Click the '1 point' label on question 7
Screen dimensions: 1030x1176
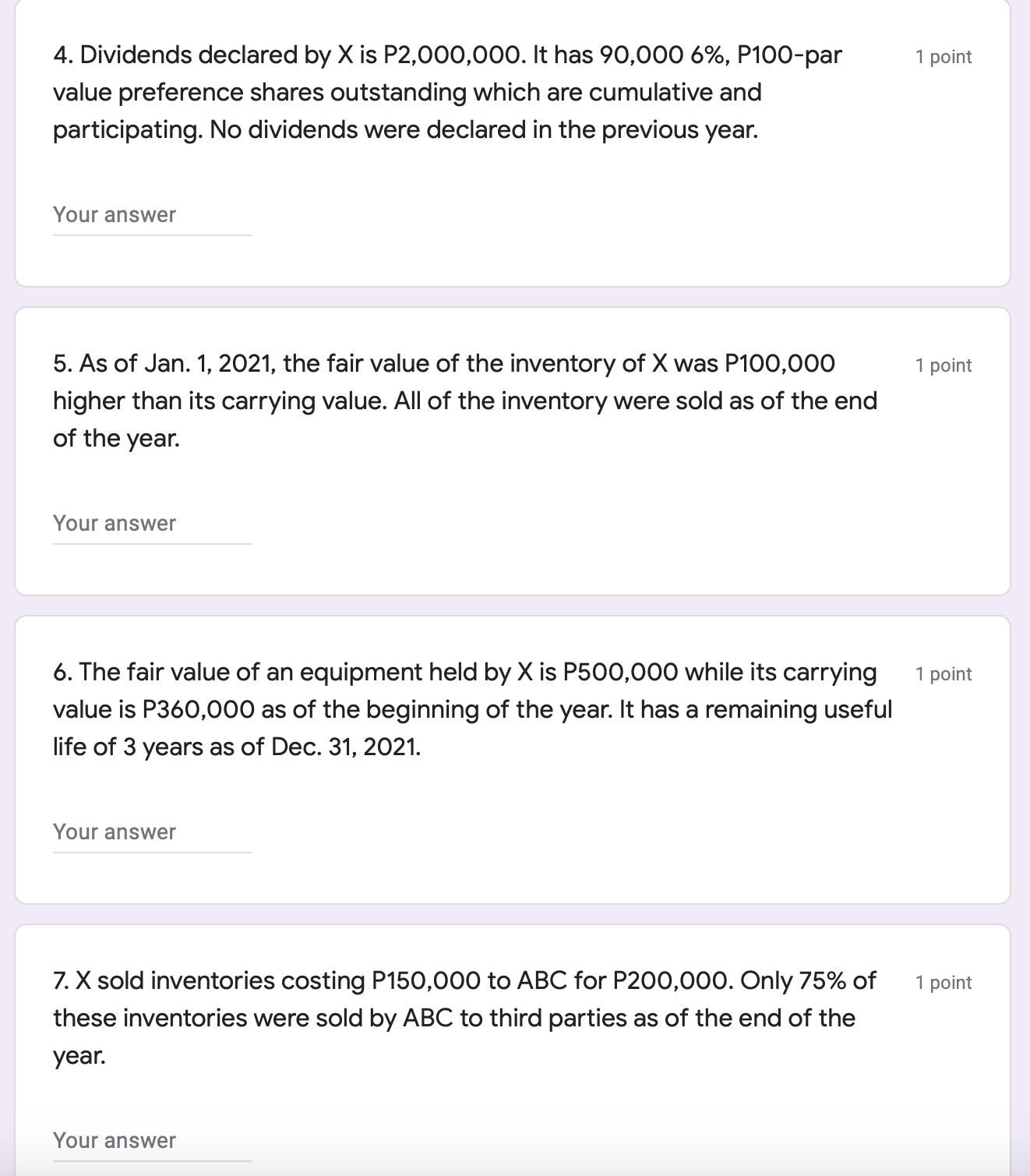coord(943,982)
